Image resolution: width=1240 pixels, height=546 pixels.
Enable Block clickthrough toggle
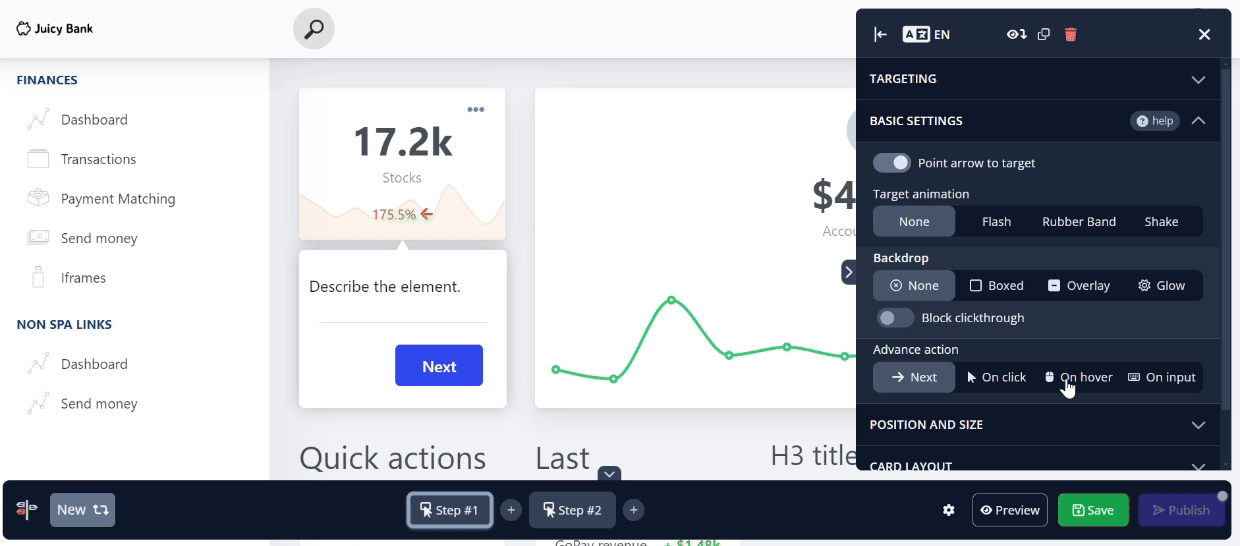(895, 318)
